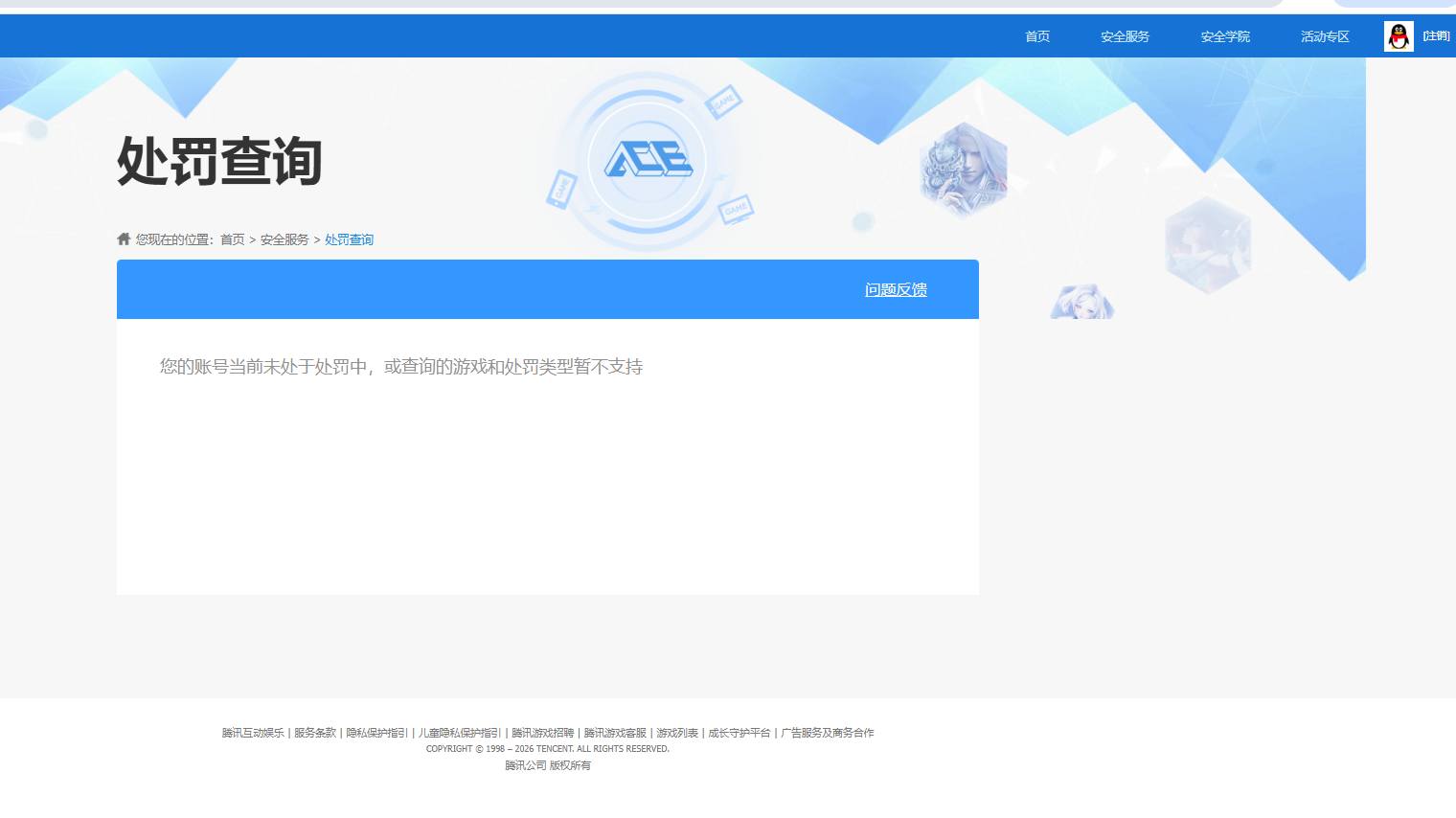
Task: Click the QQ penguin avatar in navigation bar
Action: 1398,35
